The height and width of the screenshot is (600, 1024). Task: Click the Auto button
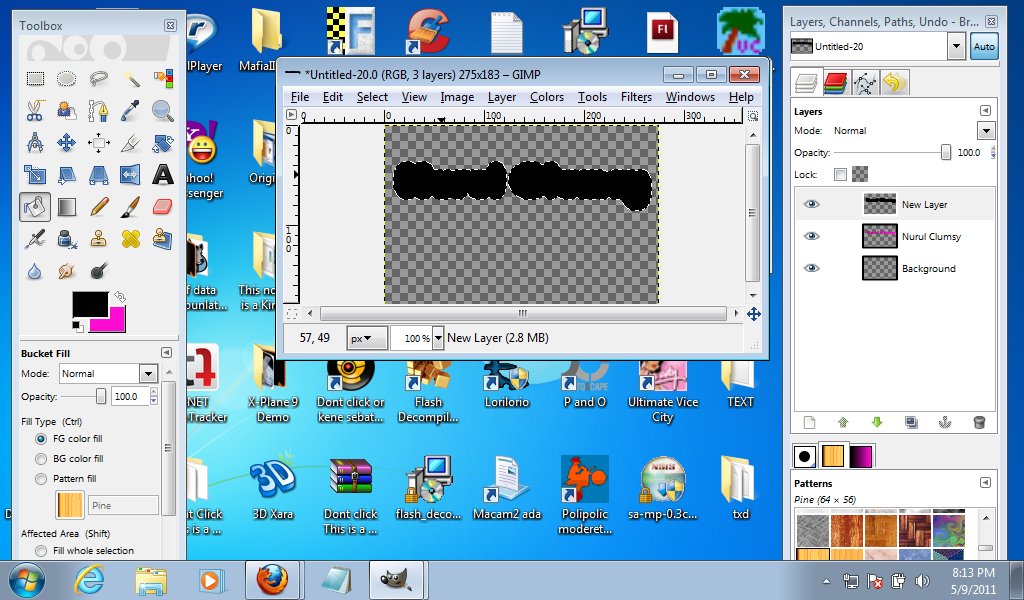984,46
